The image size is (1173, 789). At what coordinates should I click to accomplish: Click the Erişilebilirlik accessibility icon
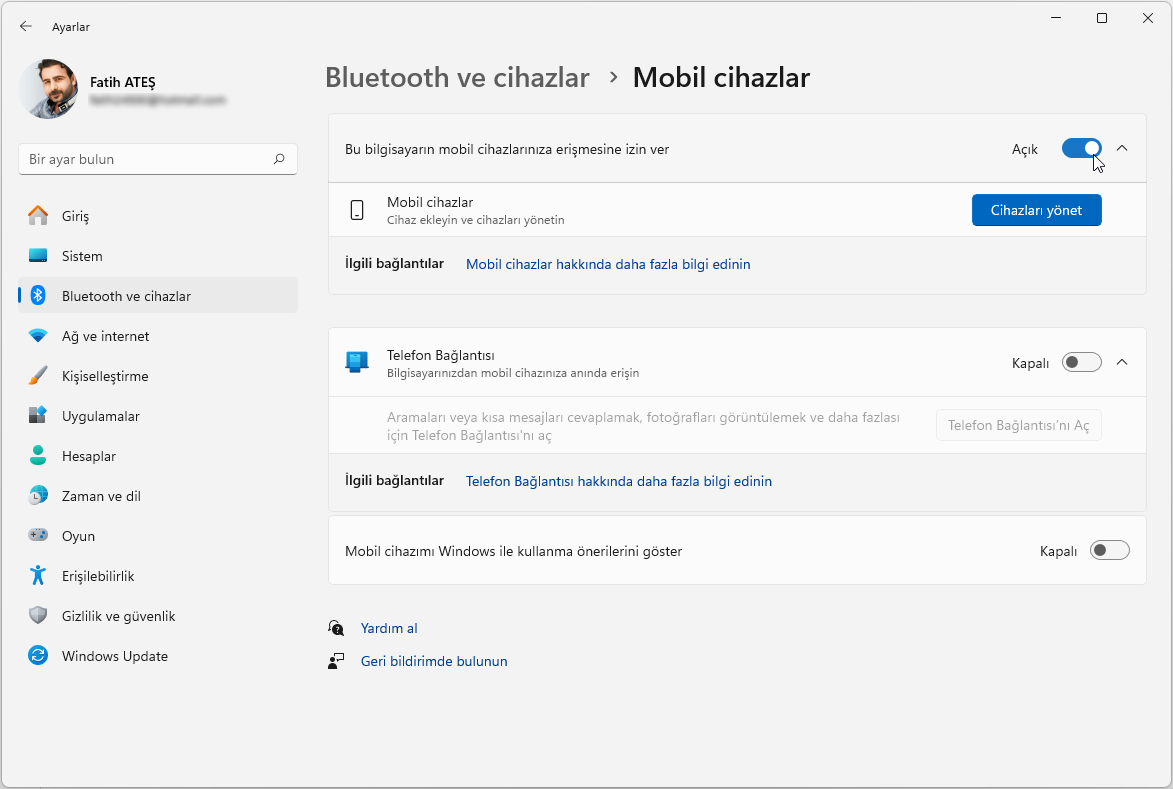click(38, 576)
